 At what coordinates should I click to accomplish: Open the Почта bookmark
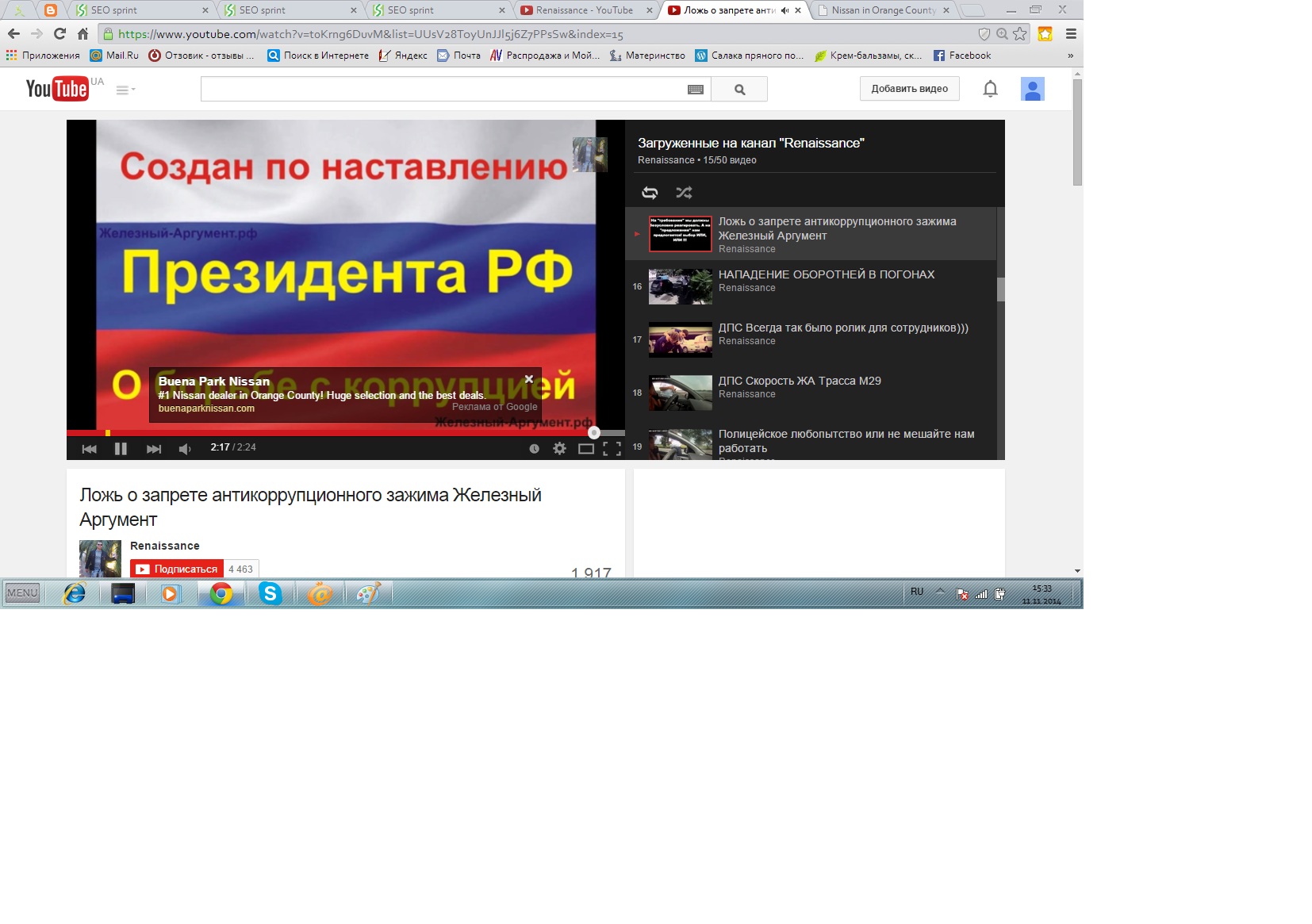(458, 56)
